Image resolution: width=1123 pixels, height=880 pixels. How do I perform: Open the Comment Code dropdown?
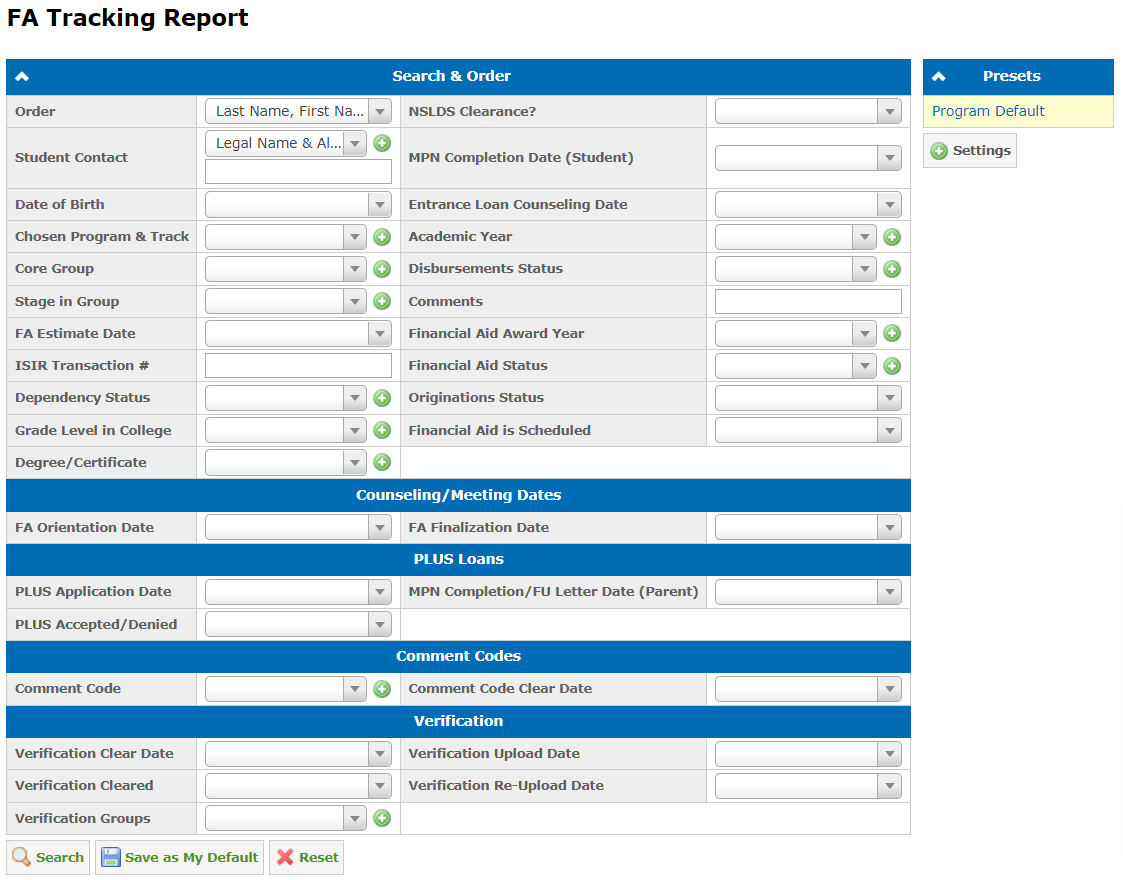(286, 689)
